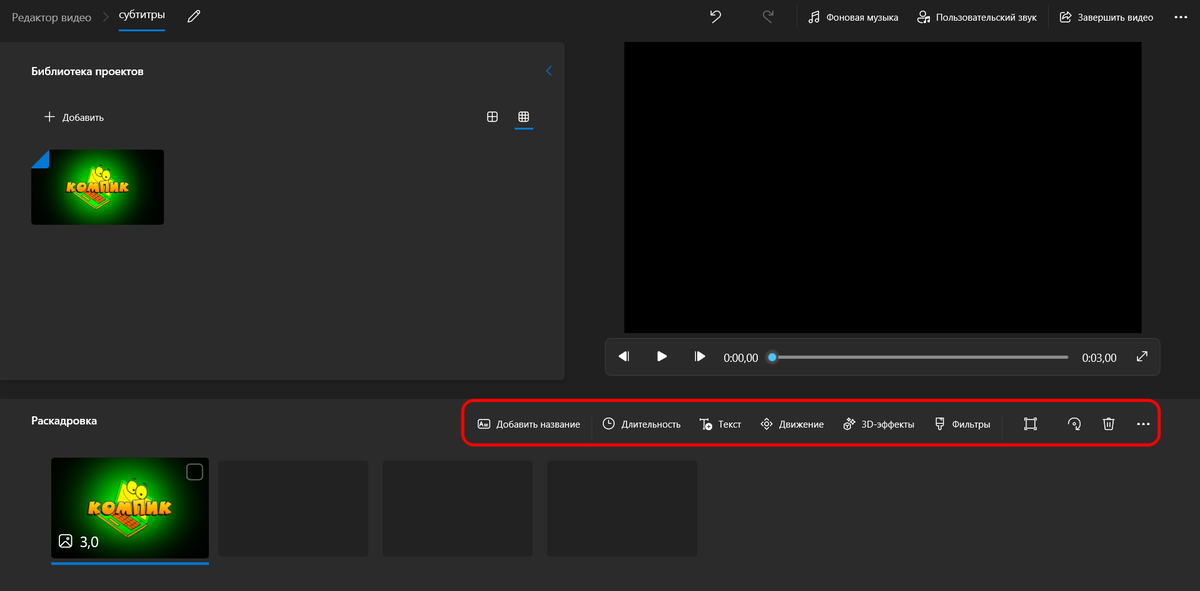Rename project via pencil next to субтитры
This screenshot has width=1200, height=591.
click(x=192, y=16)
